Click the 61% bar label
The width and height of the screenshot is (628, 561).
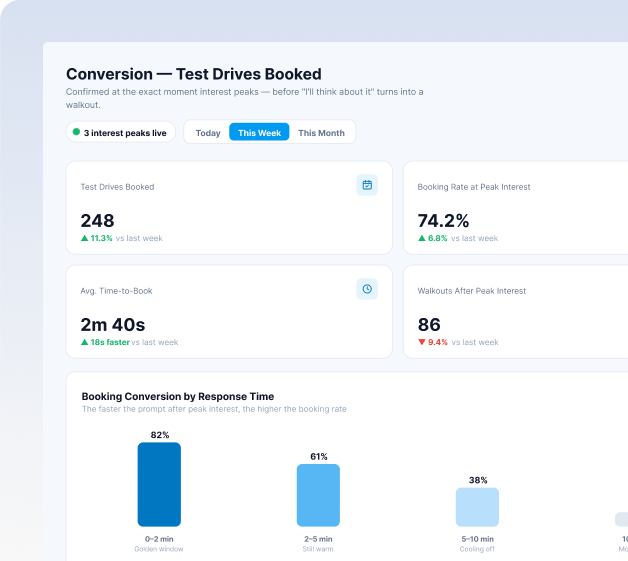(318, 456)
